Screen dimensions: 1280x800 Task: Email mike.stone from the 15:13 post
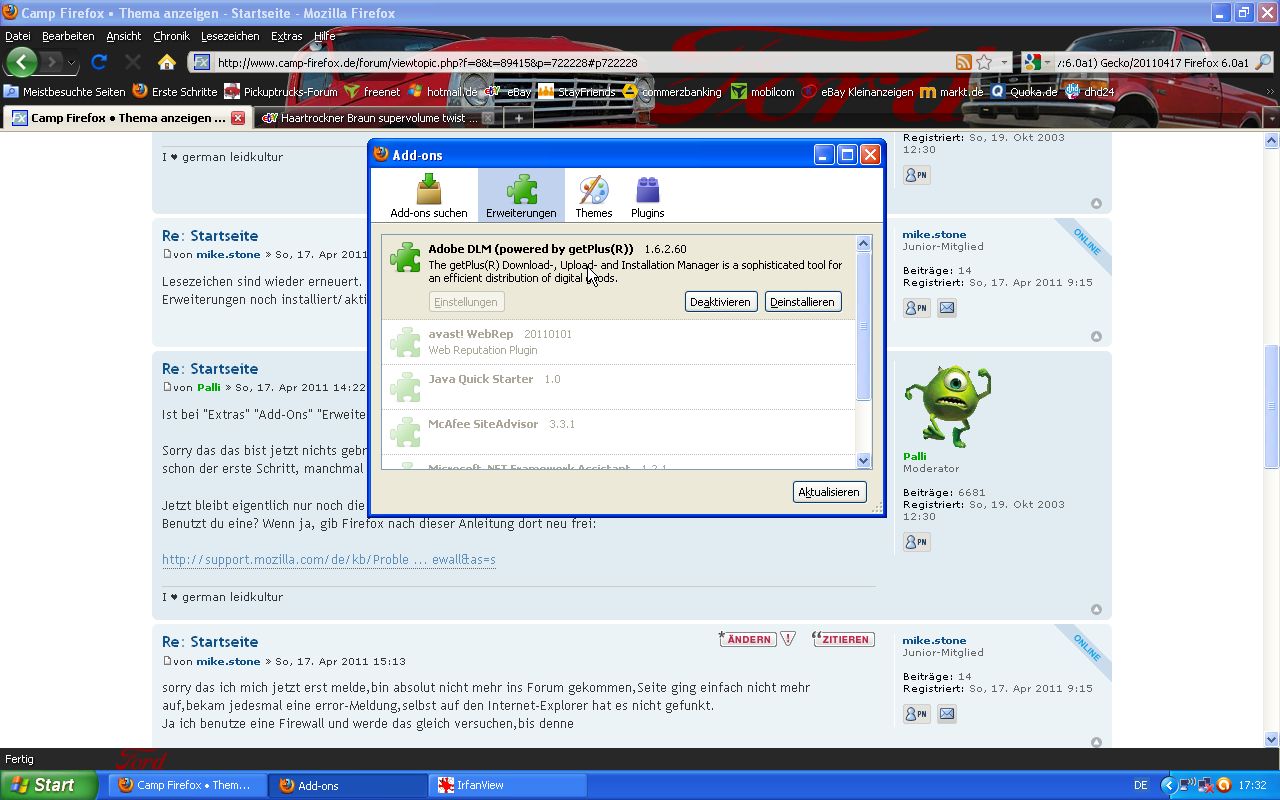pos(947,714)
